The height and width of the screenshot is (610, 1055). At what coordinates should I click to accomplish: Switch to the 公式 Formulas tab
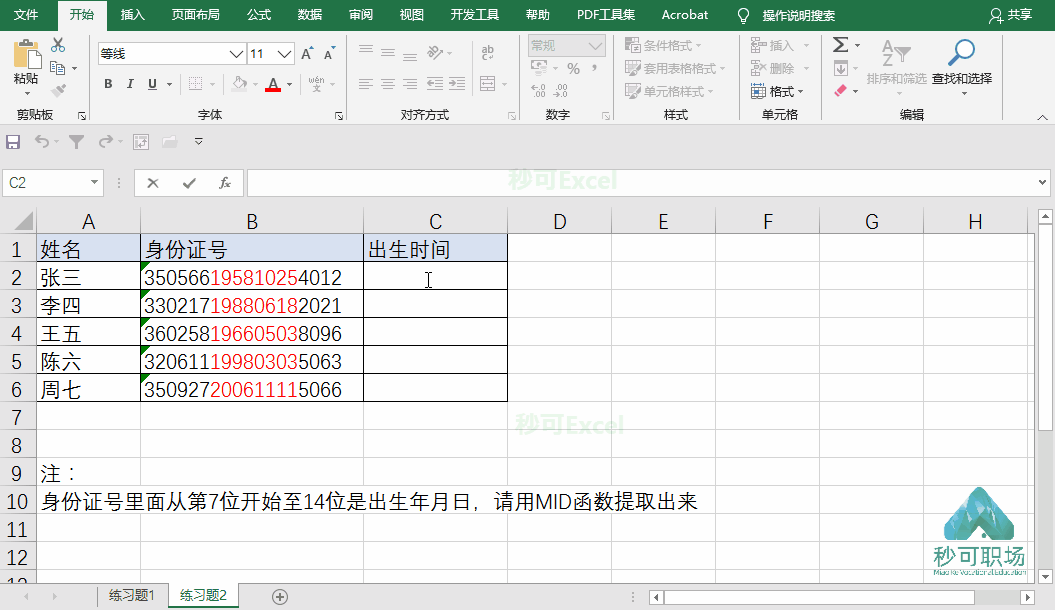(x=258, y=15)
